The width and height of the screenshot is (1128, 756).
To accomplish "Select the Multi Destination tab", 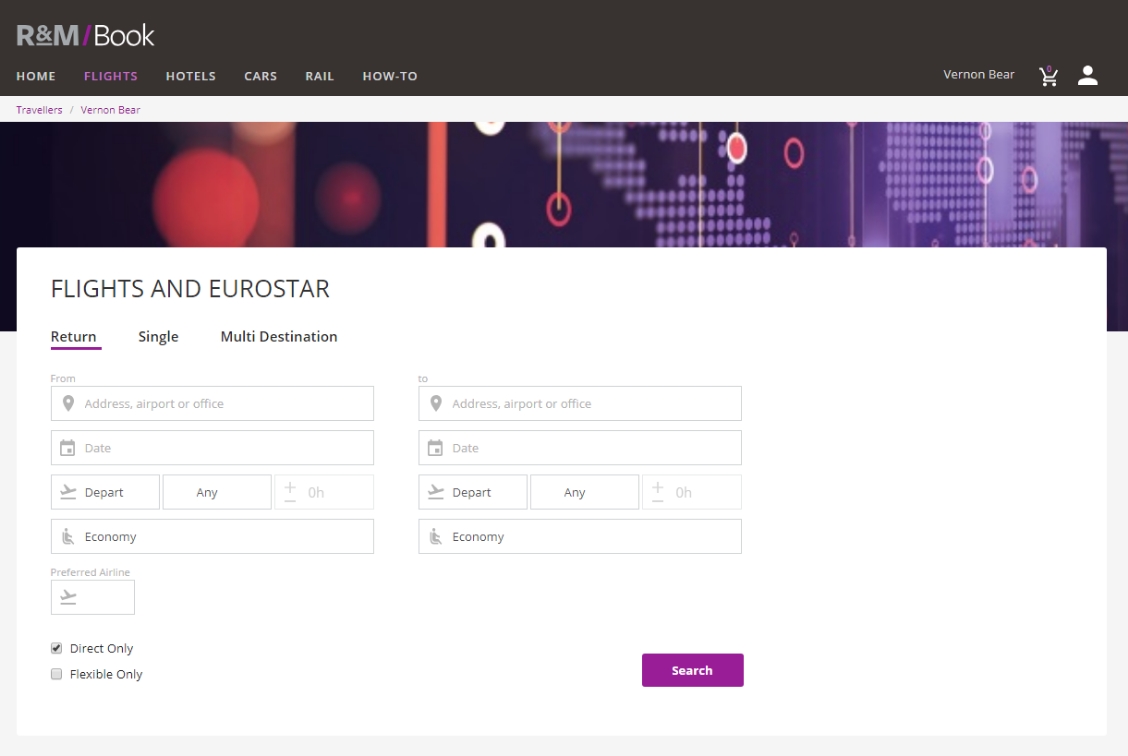I will point(279,337).
